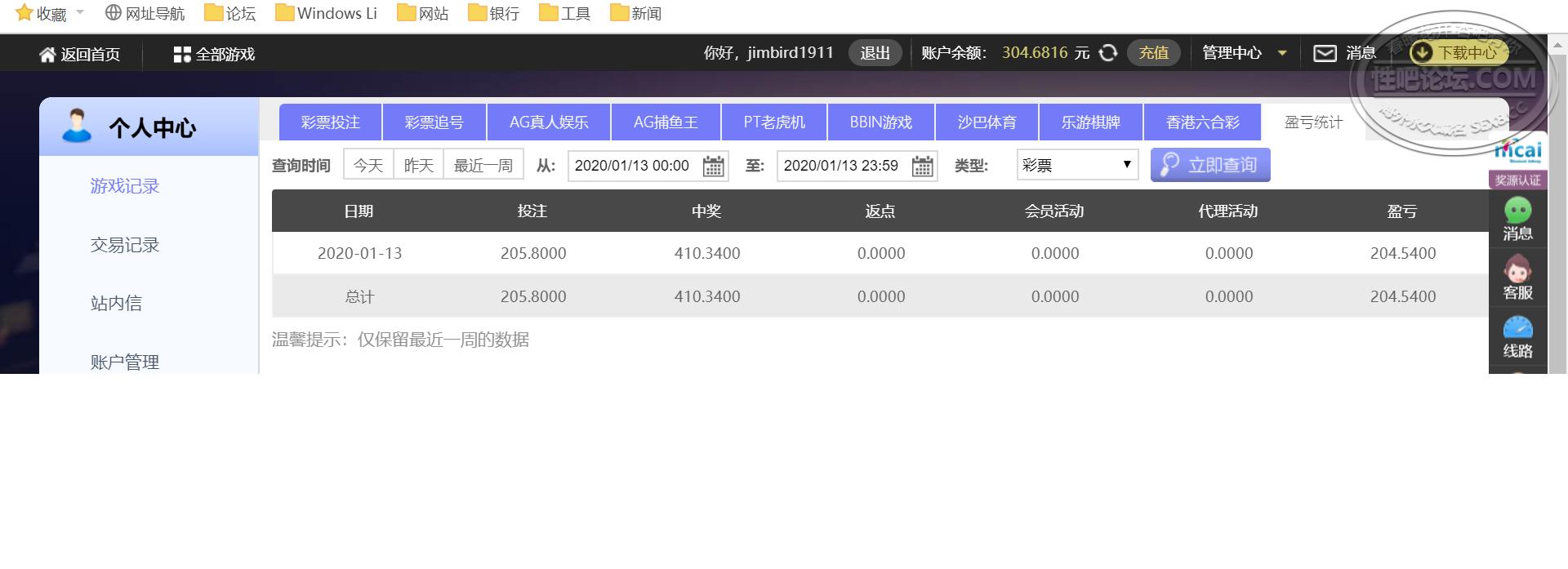Viewport: 1568px width, 569px height.
Task: Open the start date calendar icon
Action: [x=713, y=166]
